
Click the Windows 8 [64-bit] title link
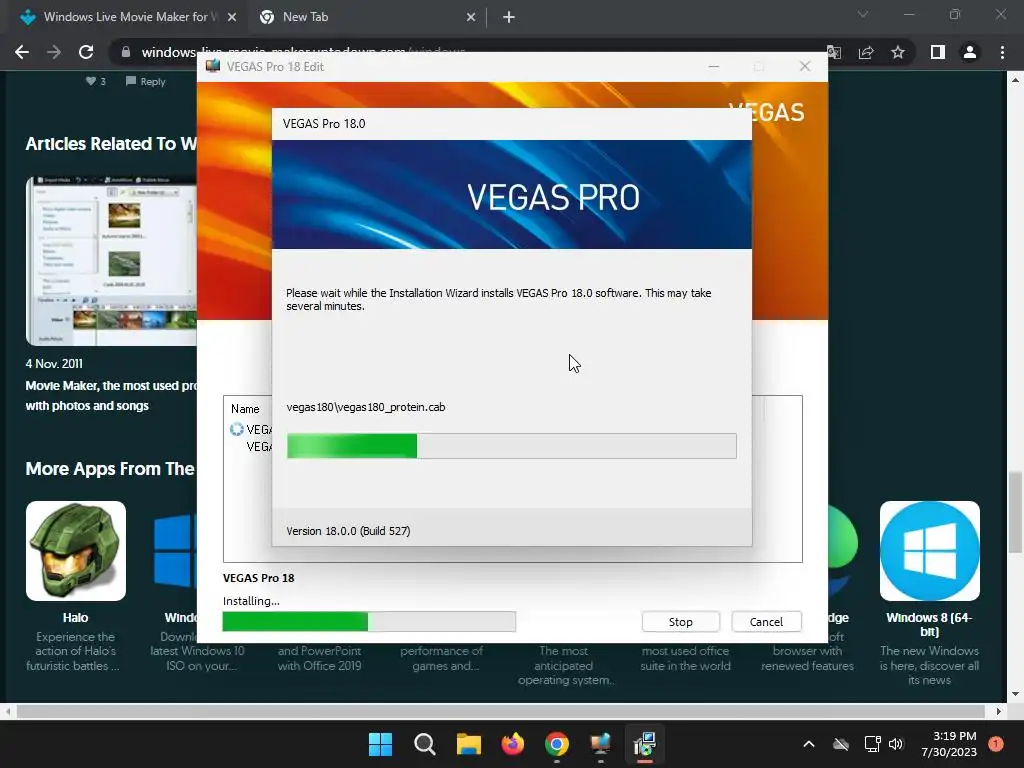(x=929, y=624)
